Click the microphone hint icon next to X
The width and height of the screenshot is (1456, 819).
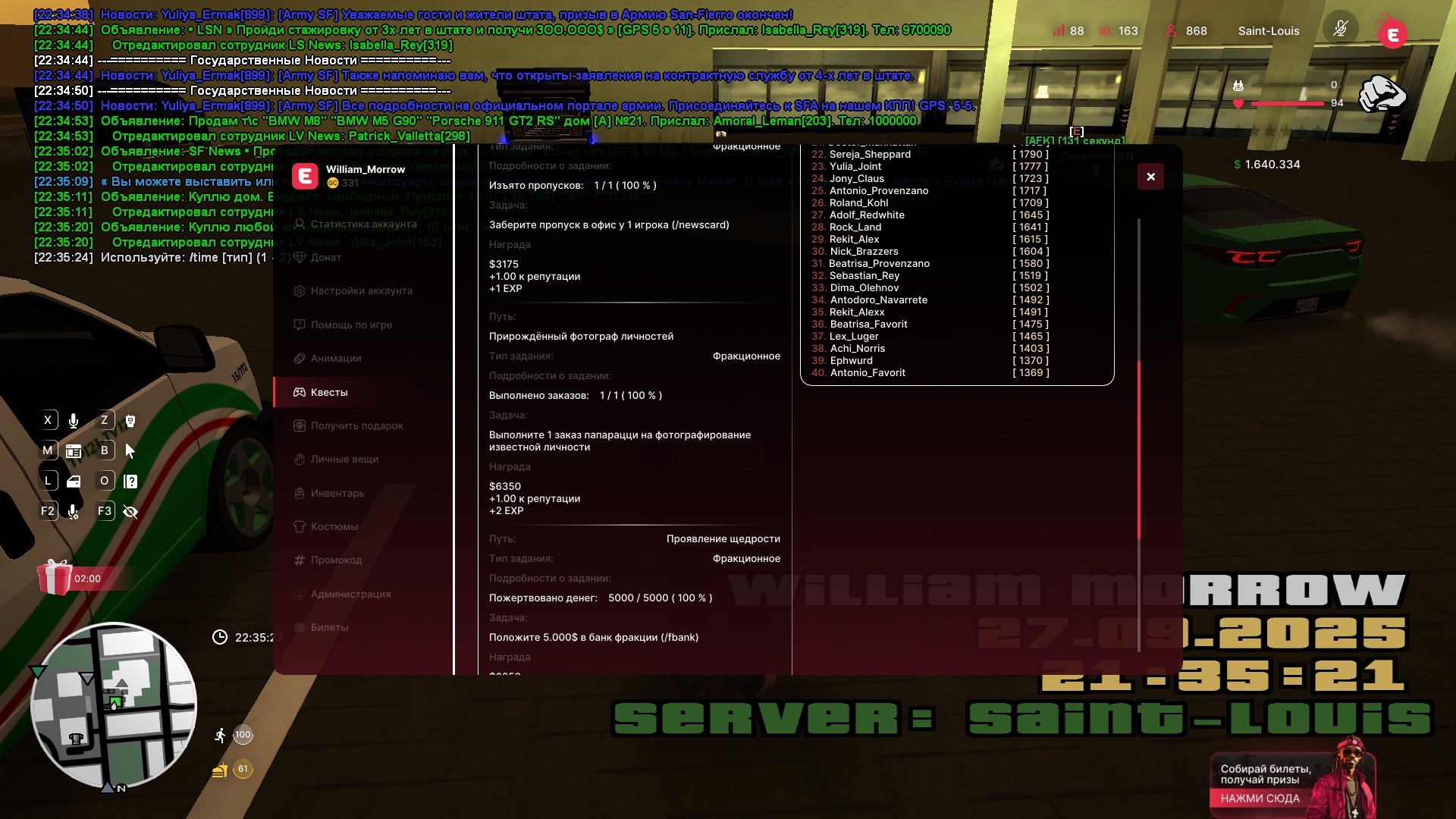pyautogui.click(x=74, y=421)
